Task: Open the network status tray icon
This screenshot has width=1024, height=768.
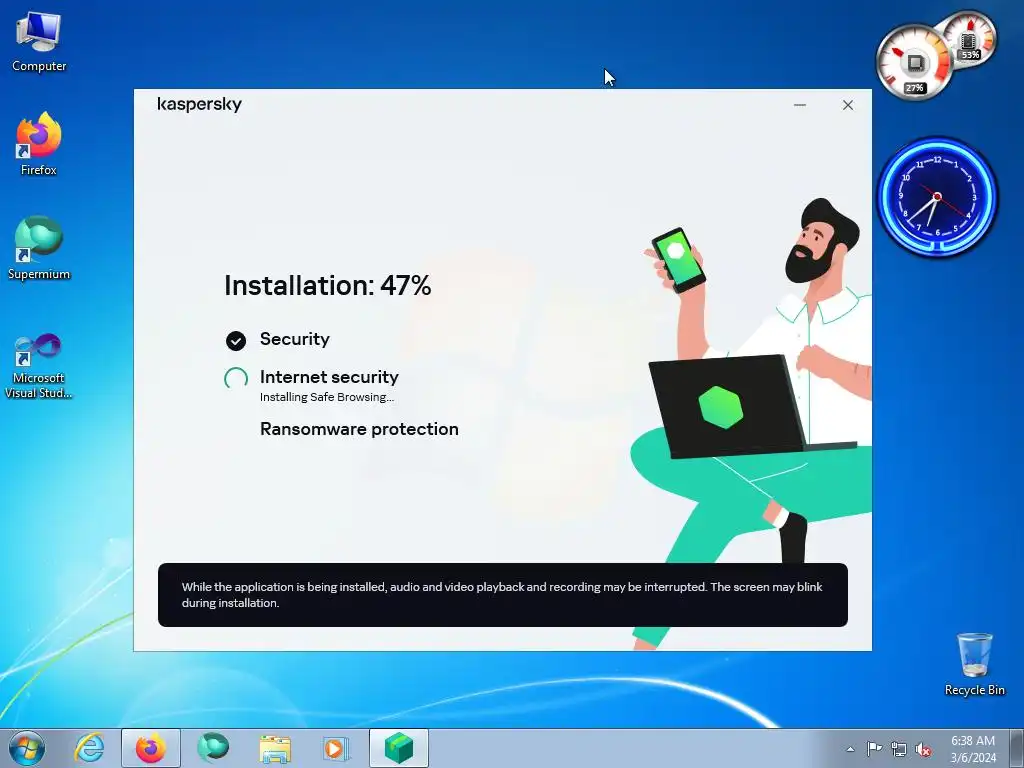Action: [x=899, y=749]
